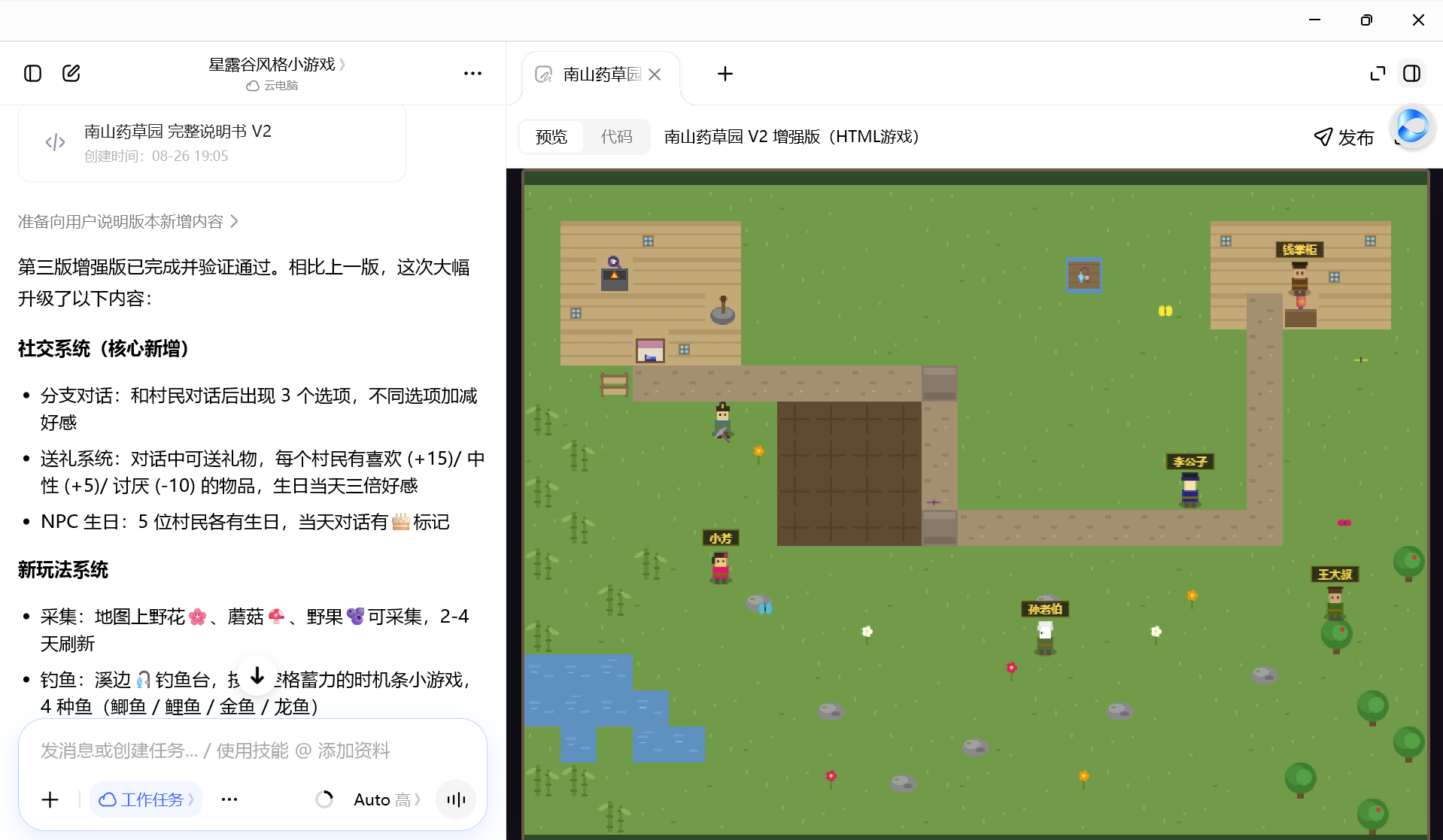Screen dimensions: 1443x840
Task: Close the 南山药草园 tab
Action: click(x=655, y=74)
